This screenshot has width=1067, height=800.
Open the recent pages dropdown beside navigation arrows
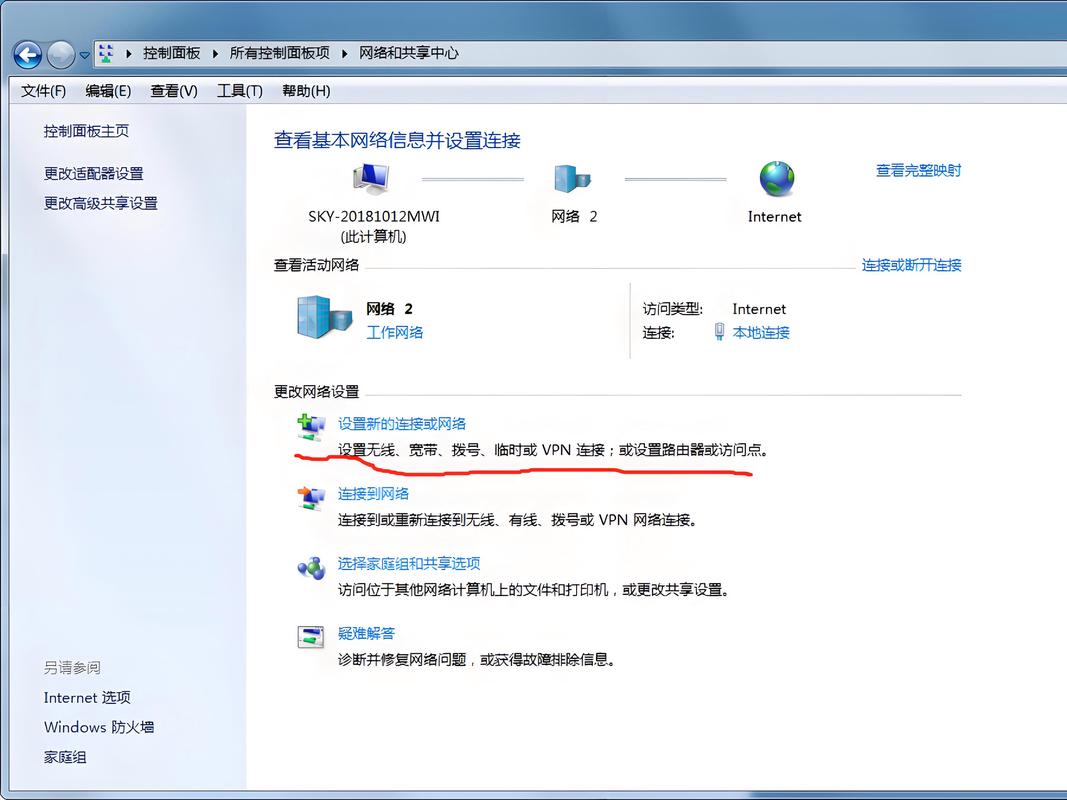pos(85,56)
